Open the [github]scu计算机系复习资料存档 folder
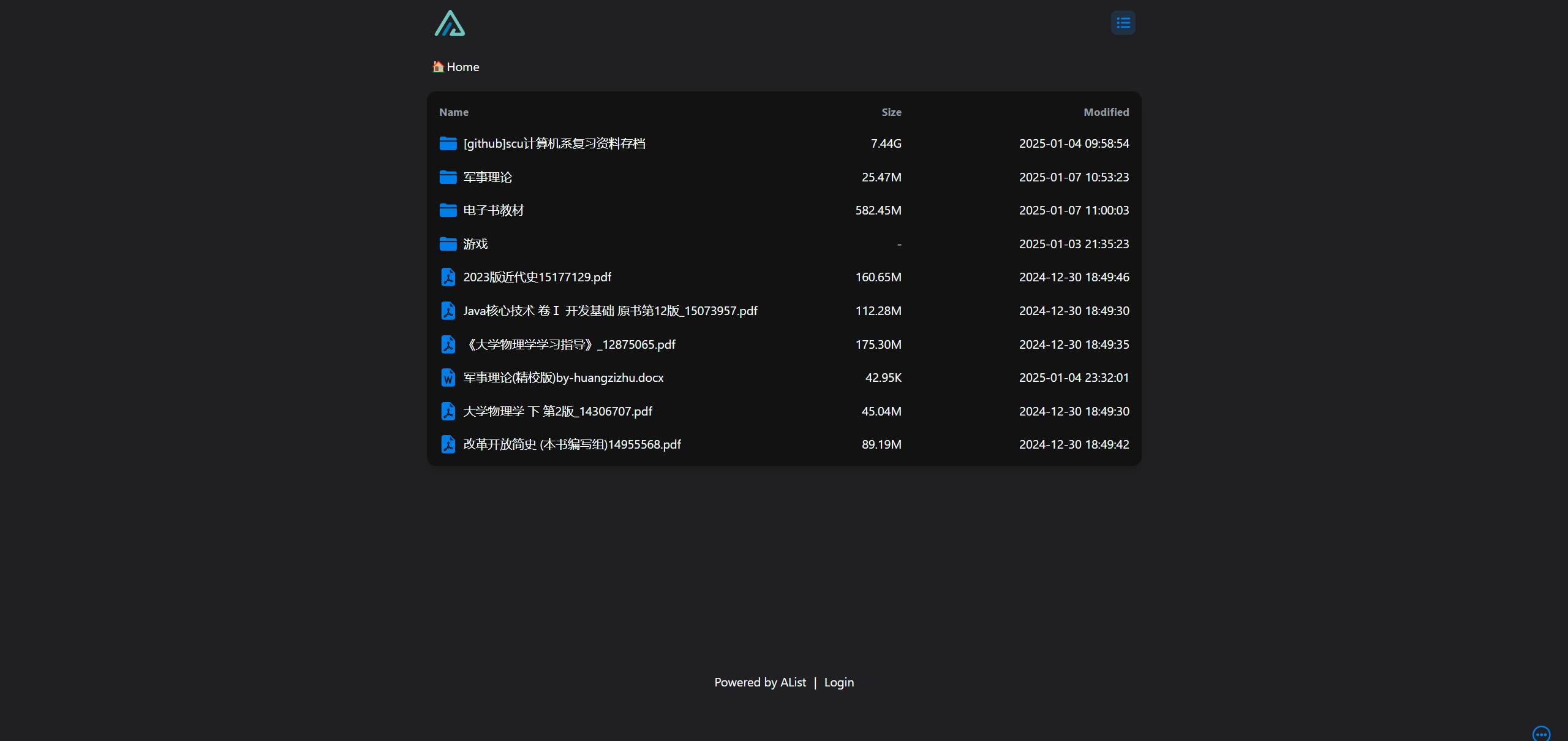Image resolution: width=1568 pixels, height=741 pixels. [x=554, y=143]
